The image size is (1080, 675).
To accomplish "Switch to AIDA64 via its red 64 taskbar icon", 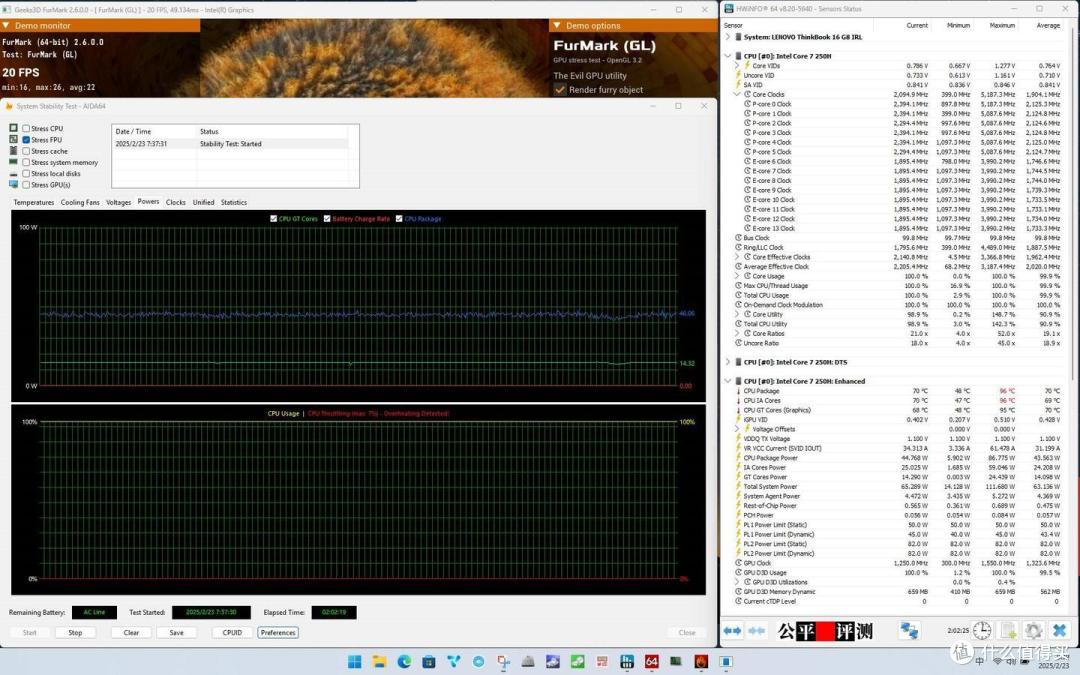I will 652,662.
